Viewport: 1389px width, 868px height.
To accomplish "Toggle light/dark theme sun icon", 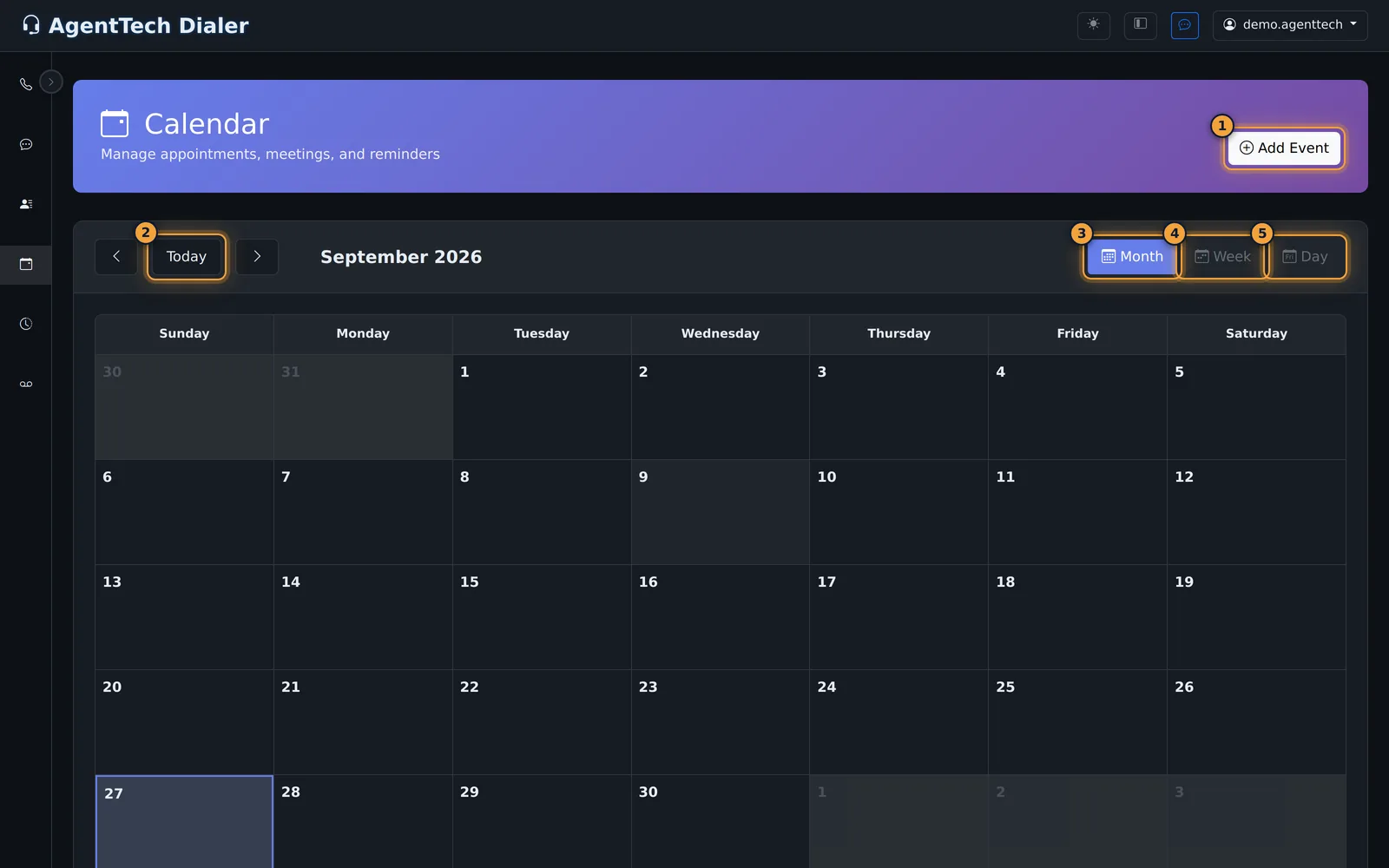I will coord(1094,25).
